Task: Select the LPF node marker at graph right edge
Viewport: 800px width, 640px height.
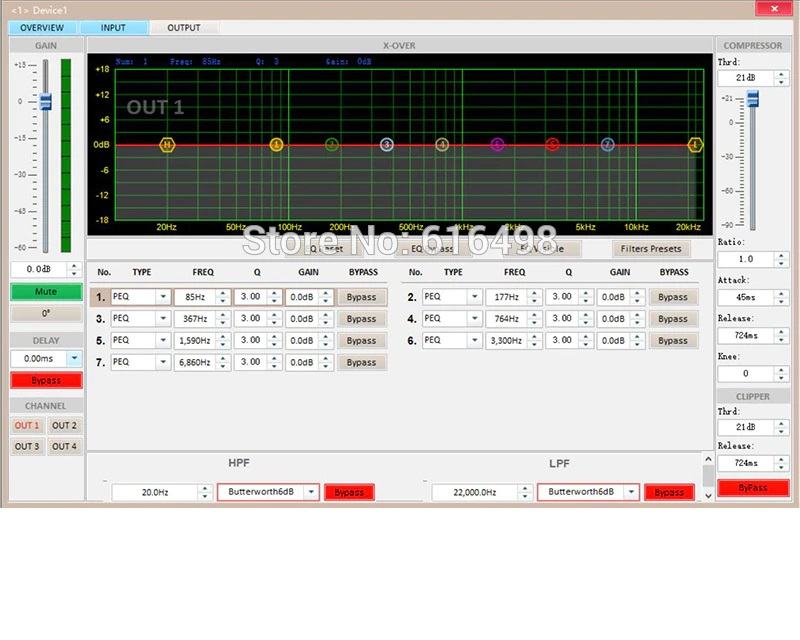Action: pos(696,145)
